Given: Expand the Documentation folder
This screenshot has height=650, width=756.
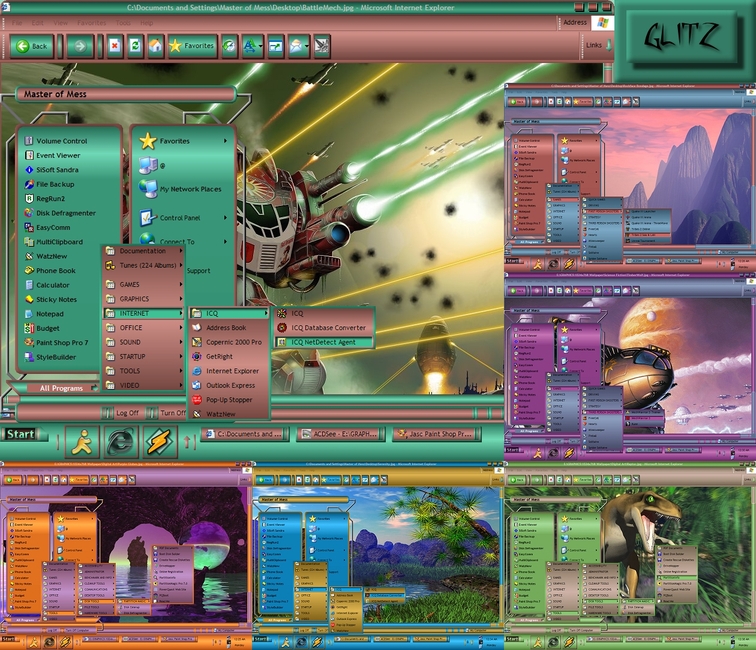Looking at the screenshot, I should [143, 251].
